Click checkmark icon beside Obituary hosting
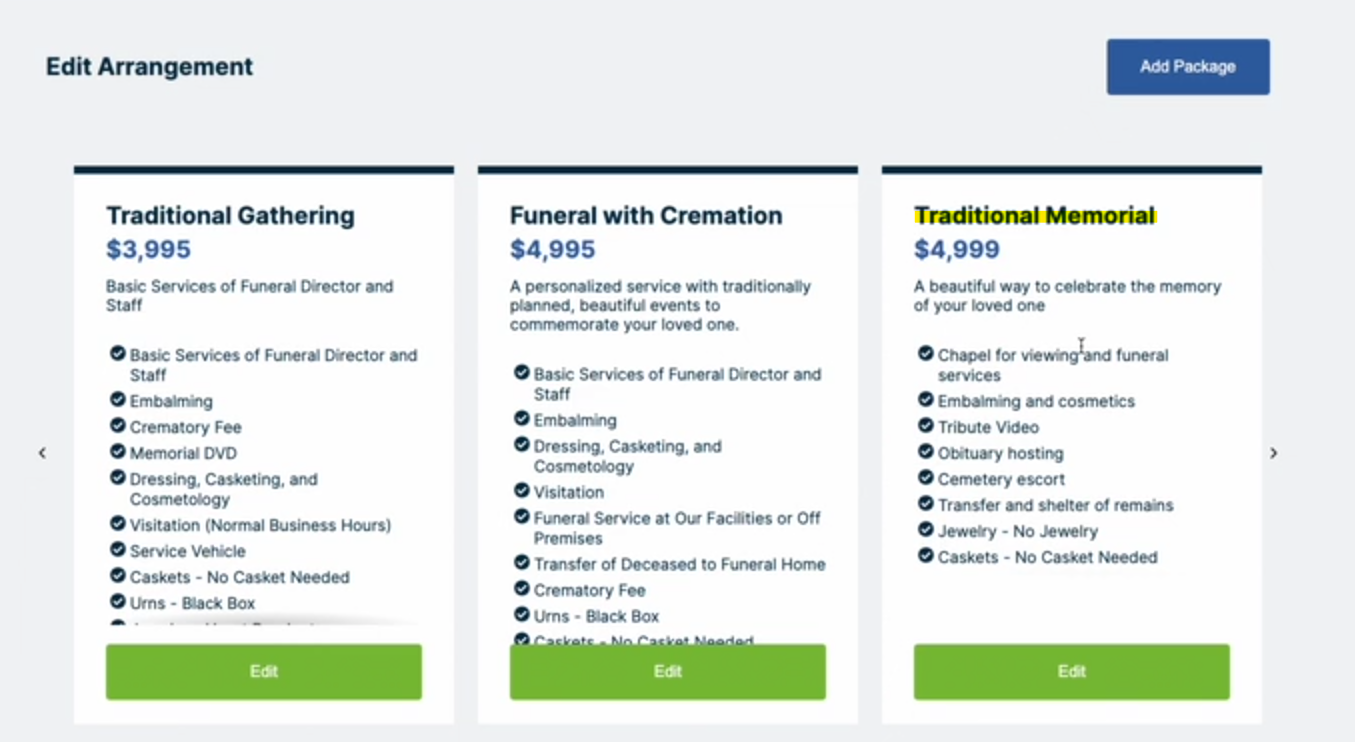This screenshot has width=1355, height=742. pos(926,452)
